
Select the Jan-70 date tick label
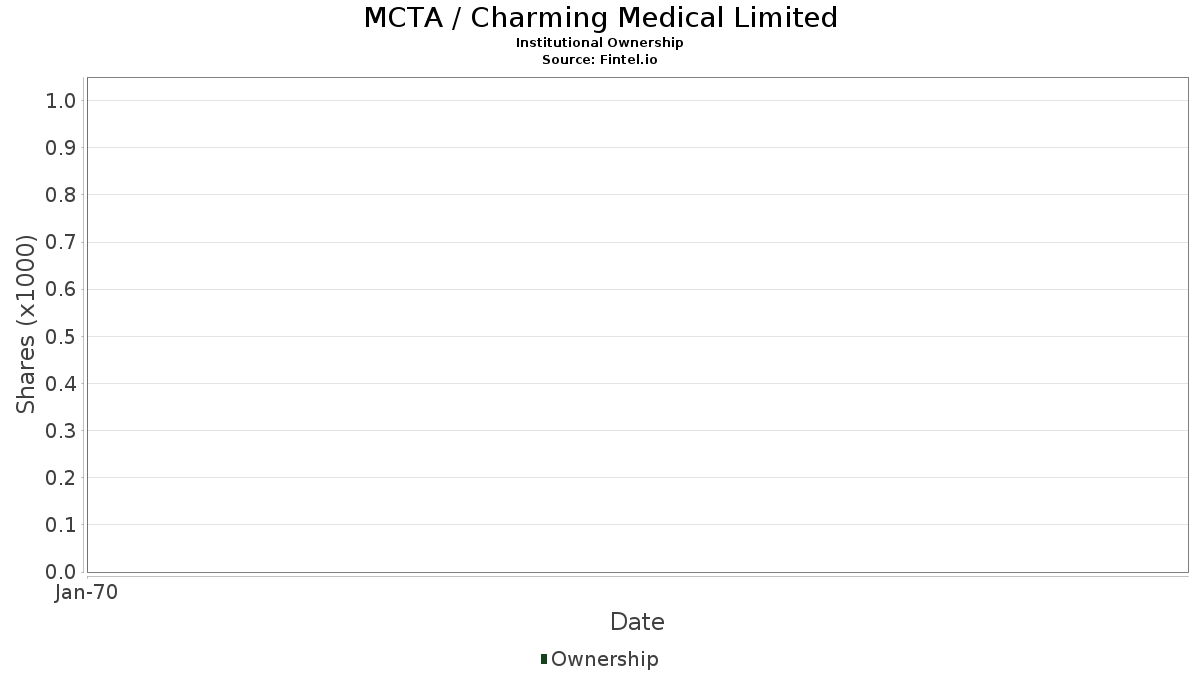pyautogui.click(x=87, y=593)
